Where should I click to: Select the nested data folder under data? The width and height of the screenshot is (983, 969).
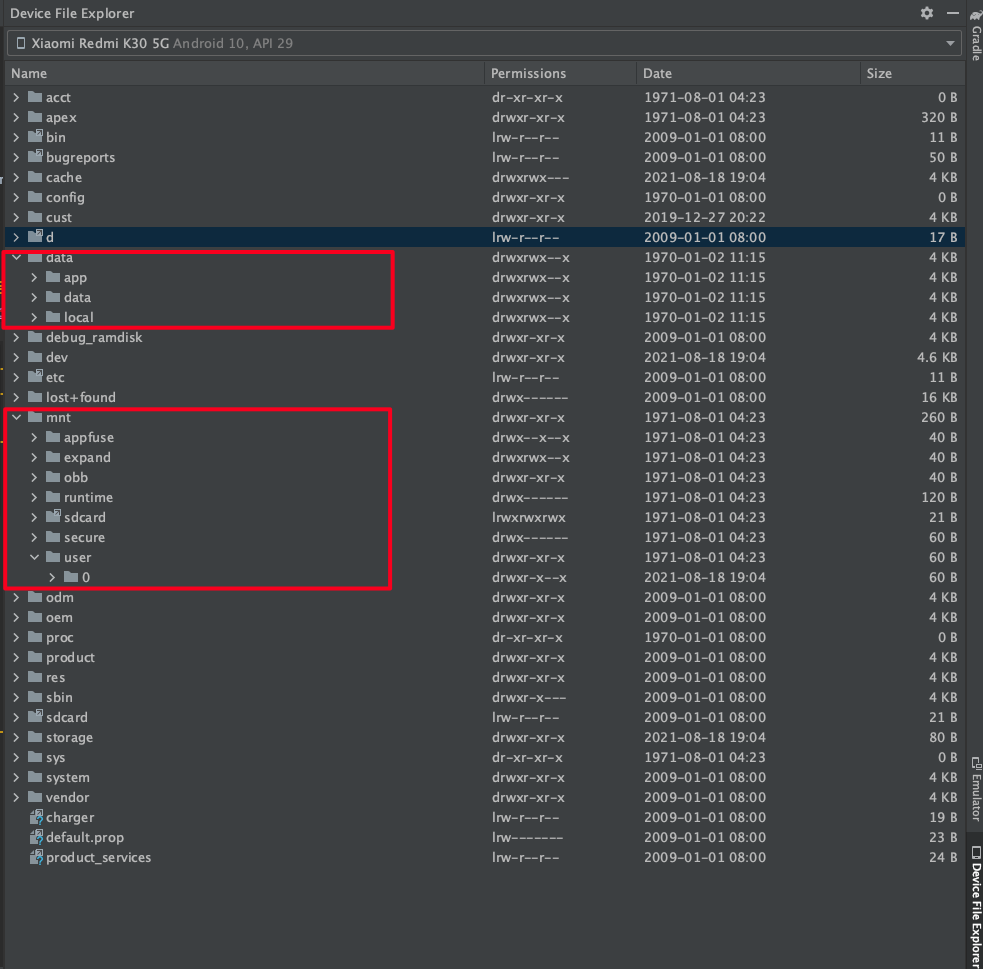(484, 297)
